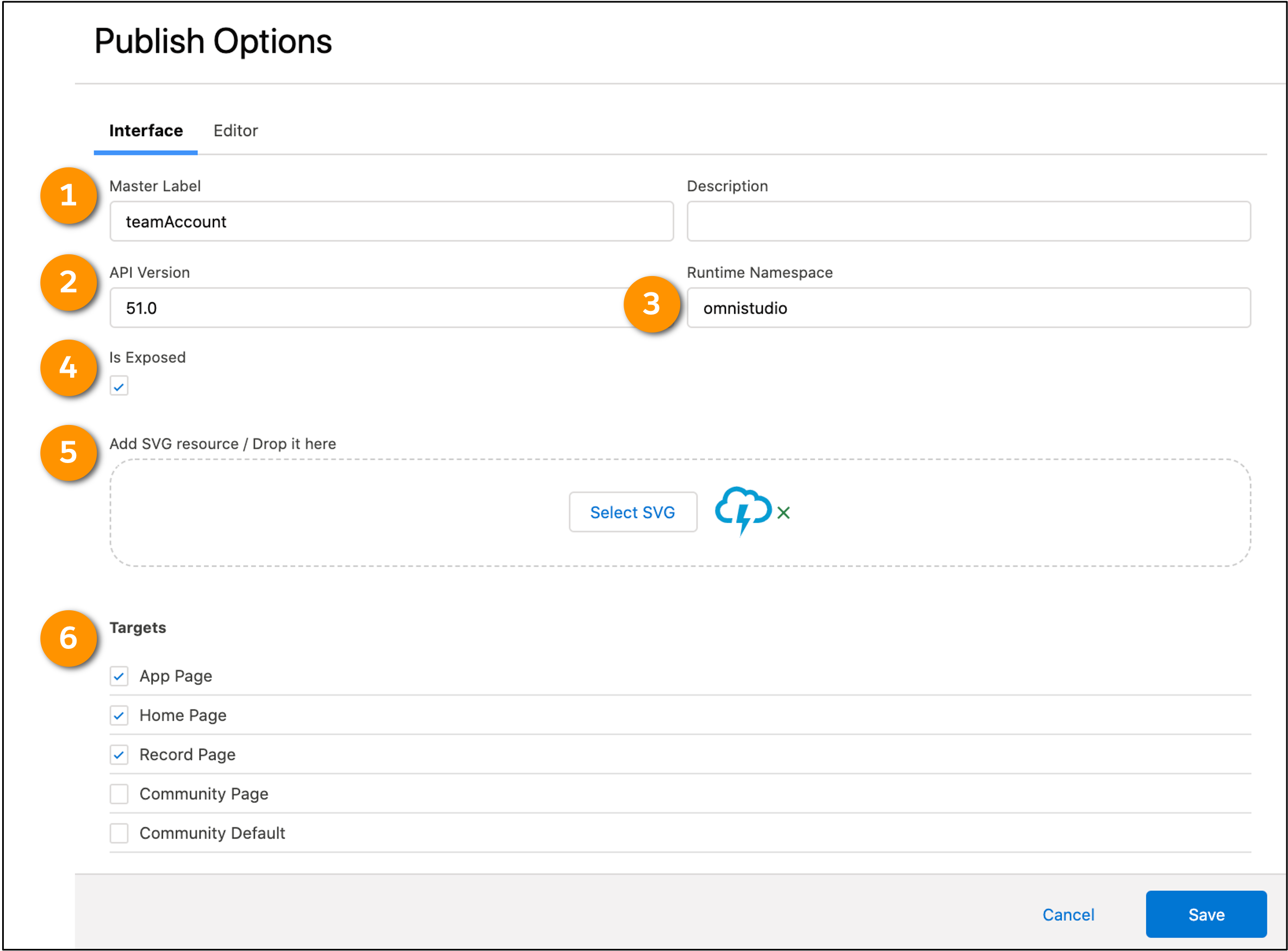
Task: Click the orange number 4 callout badge
Action: tap(69, 367)
